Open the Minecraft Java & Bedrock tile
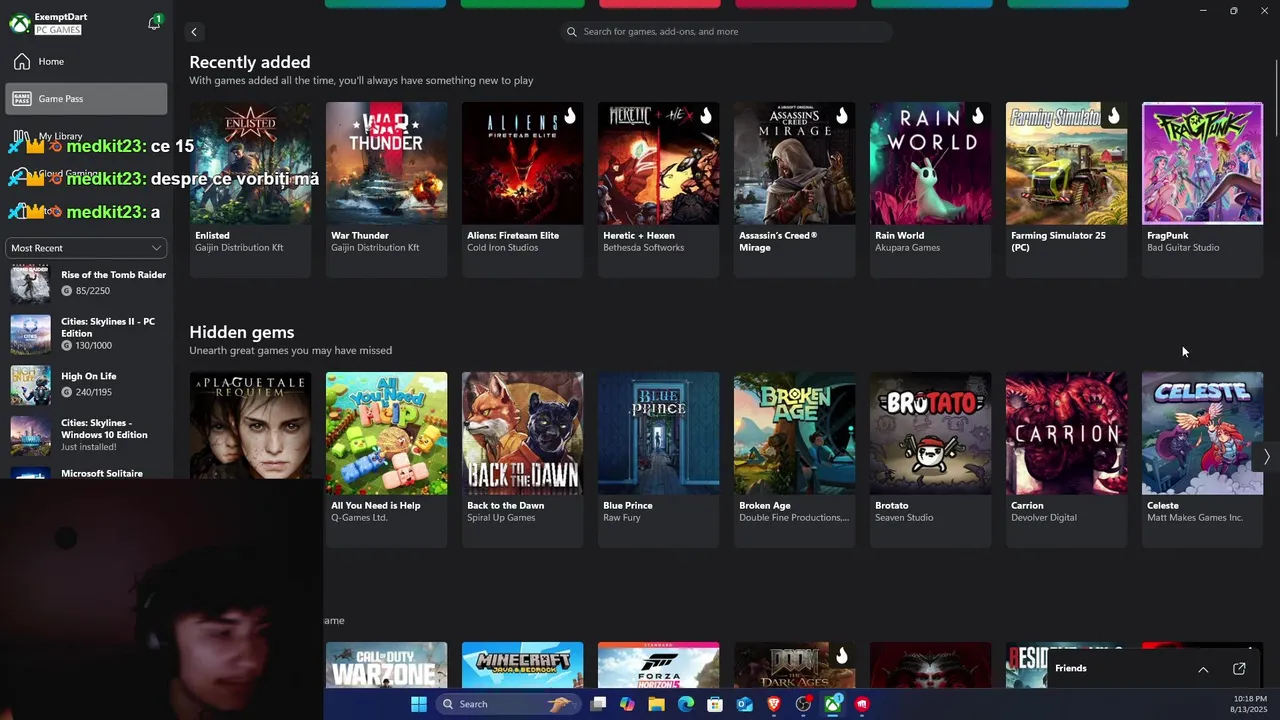This screenshot has height=720, width=1280. tap(522, 665)
